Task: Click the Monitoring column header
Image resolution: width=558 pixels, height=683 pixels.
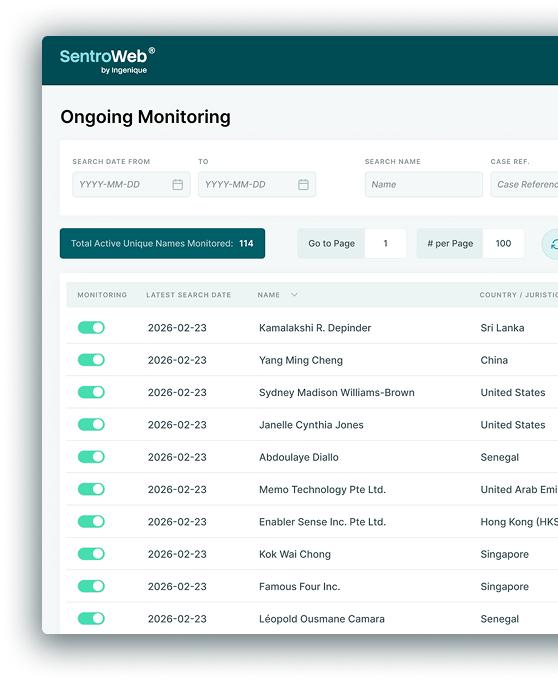Action: (102, 295)
